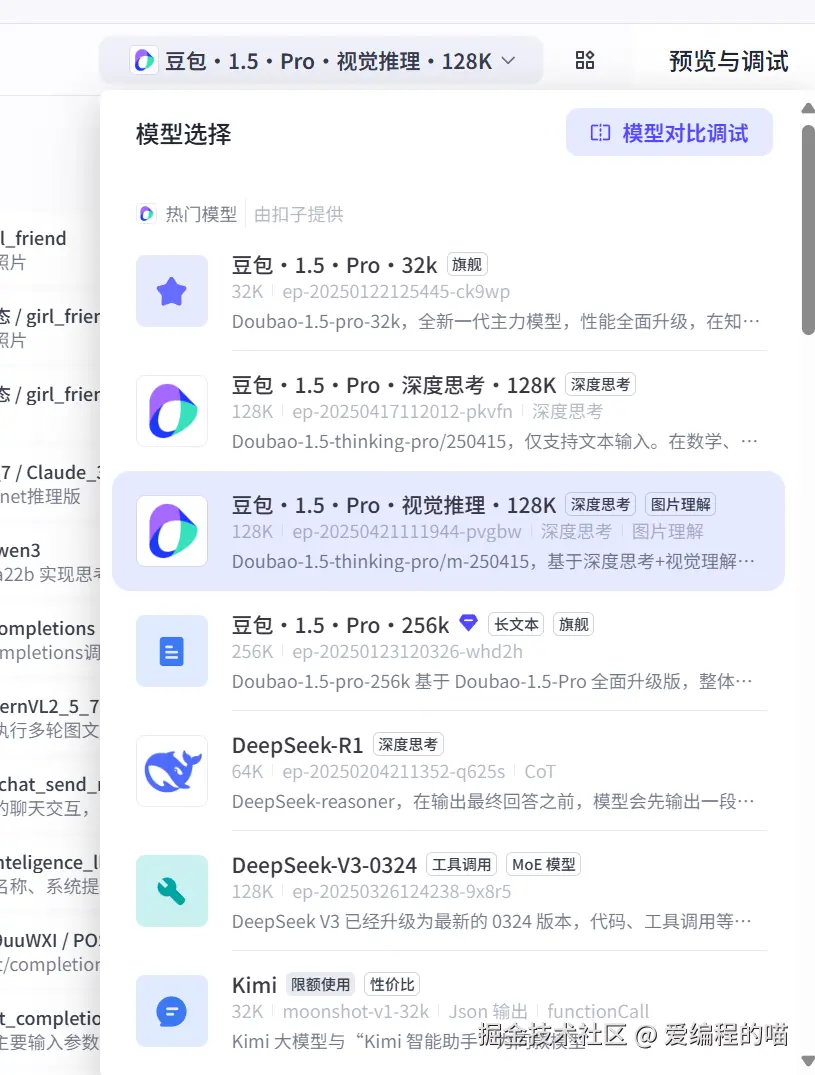The height and width of the screenshot is (1075, 815).
Task: Select 豆包 1.5 Pro 32k star icon
Action: tap(172, 291)
